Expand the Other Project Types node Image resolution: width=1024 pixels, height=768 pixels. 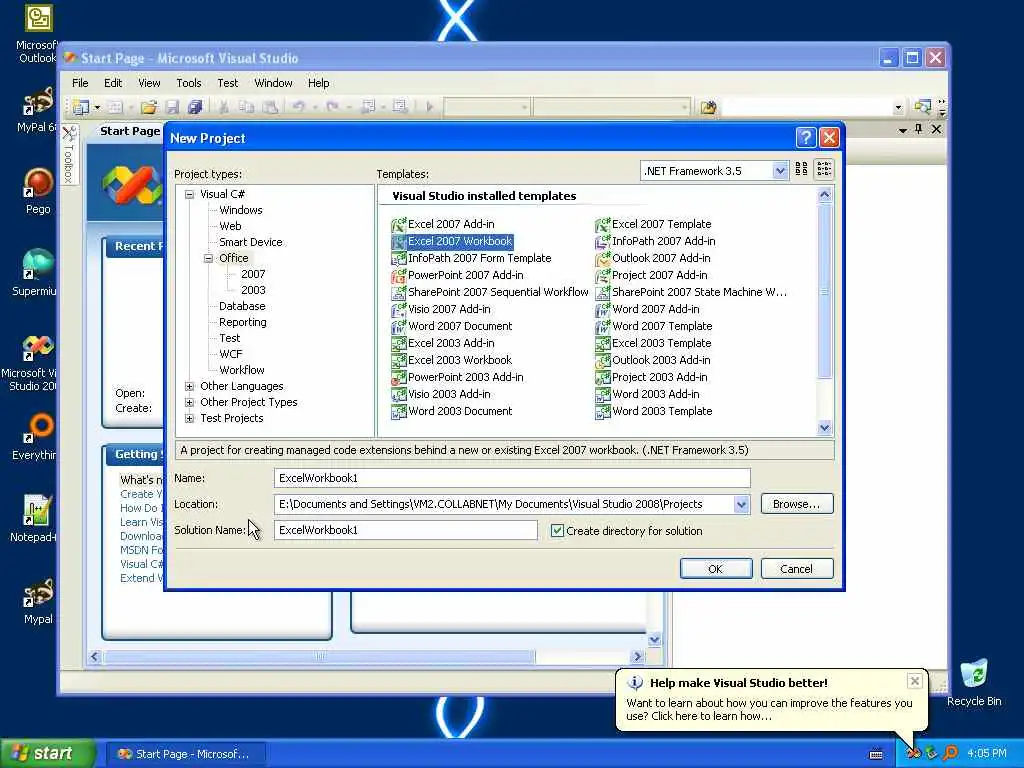coord(189,402)
